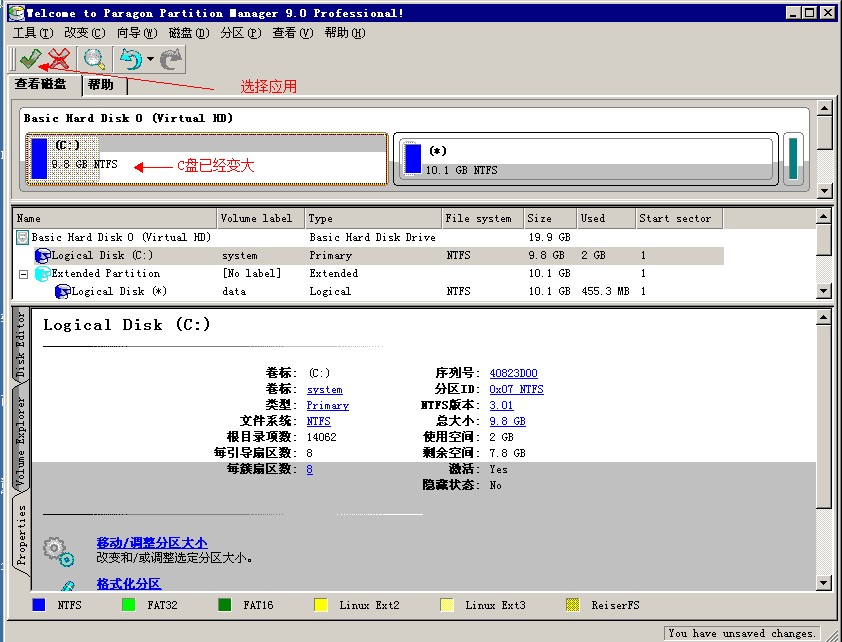Open the 分区(P) menu
The width and height of the screenshot is (842, 642).
tap(240, 33)
